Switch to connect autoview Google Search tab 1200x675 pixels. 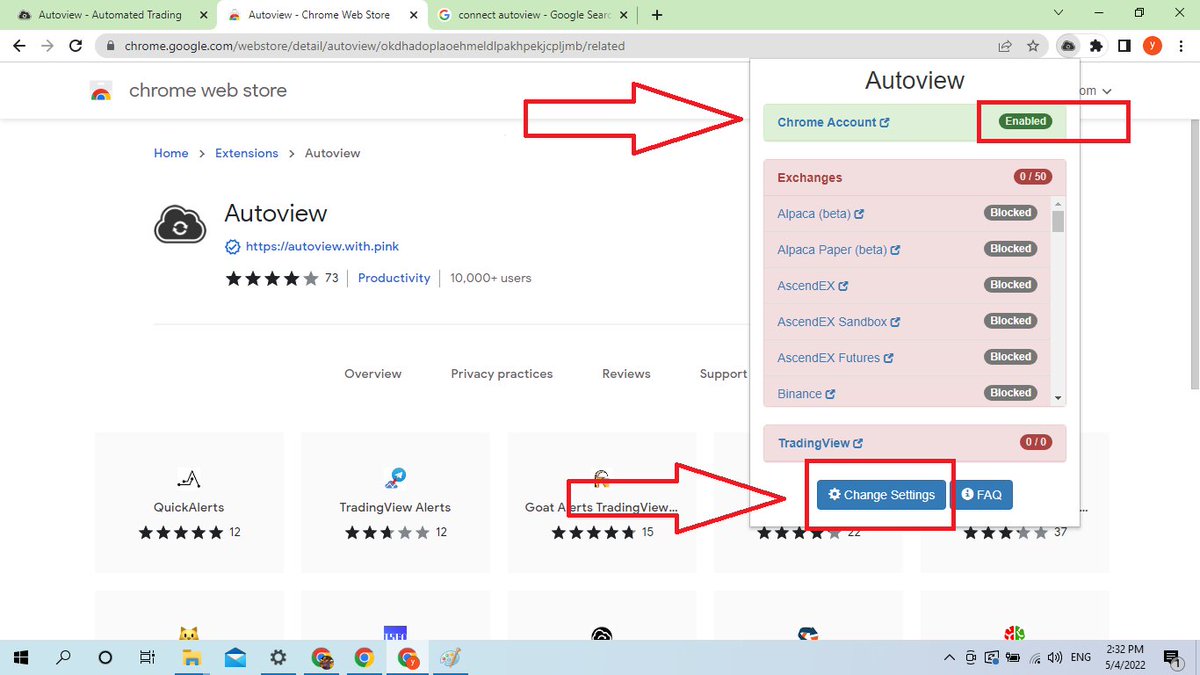pyautogui.click(x=535, y=15)
